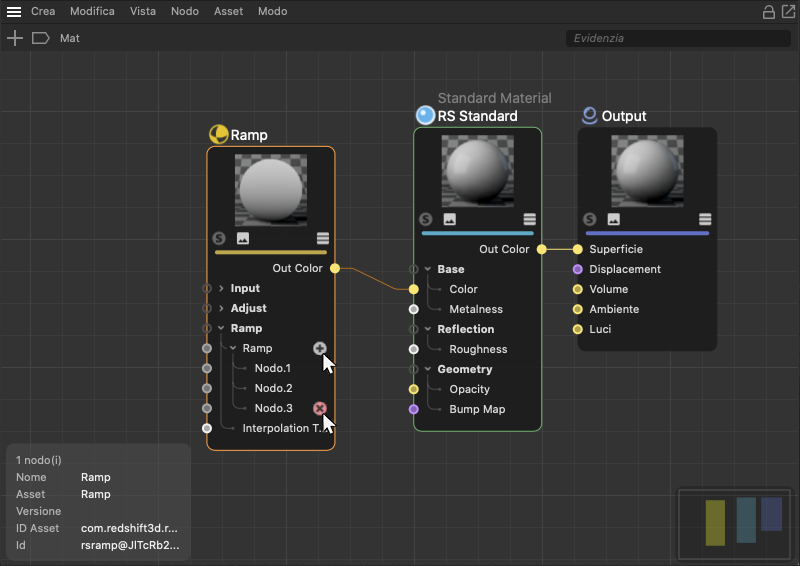This screenshot has height=566, width=800.
Task: Click the Opacity input port
Action: pos(414,389)
